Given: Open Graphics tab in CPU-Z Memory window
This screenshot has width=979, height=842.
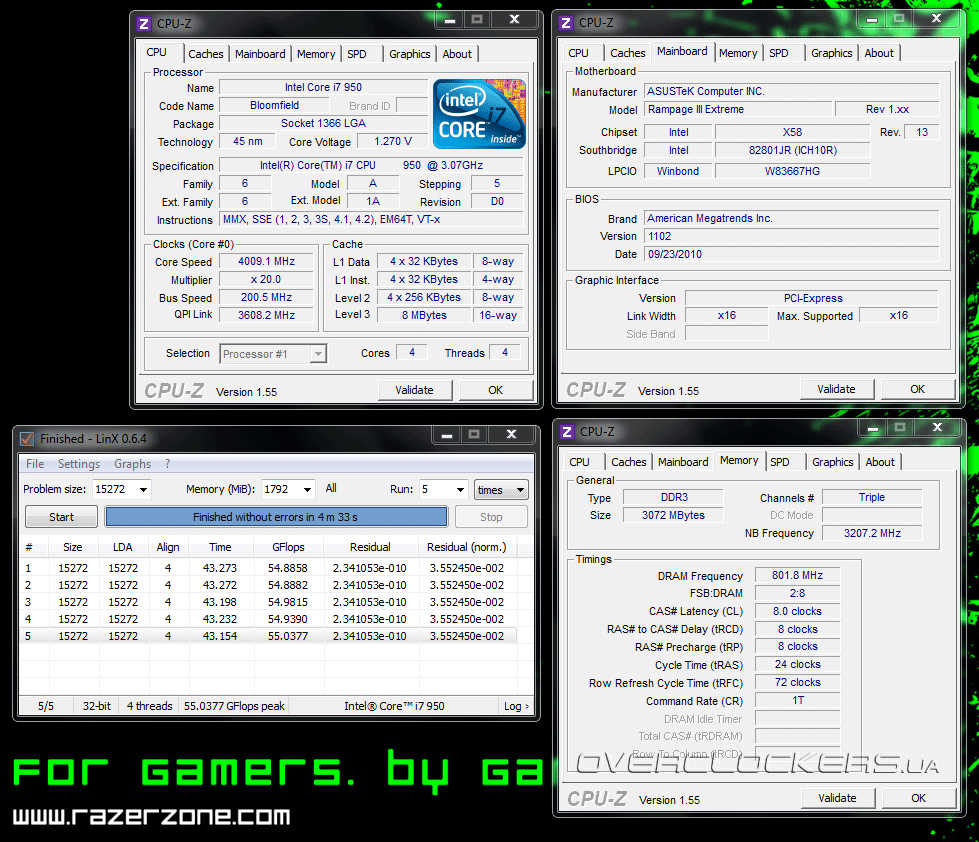Looking at the screenshot, I should 832,463.
